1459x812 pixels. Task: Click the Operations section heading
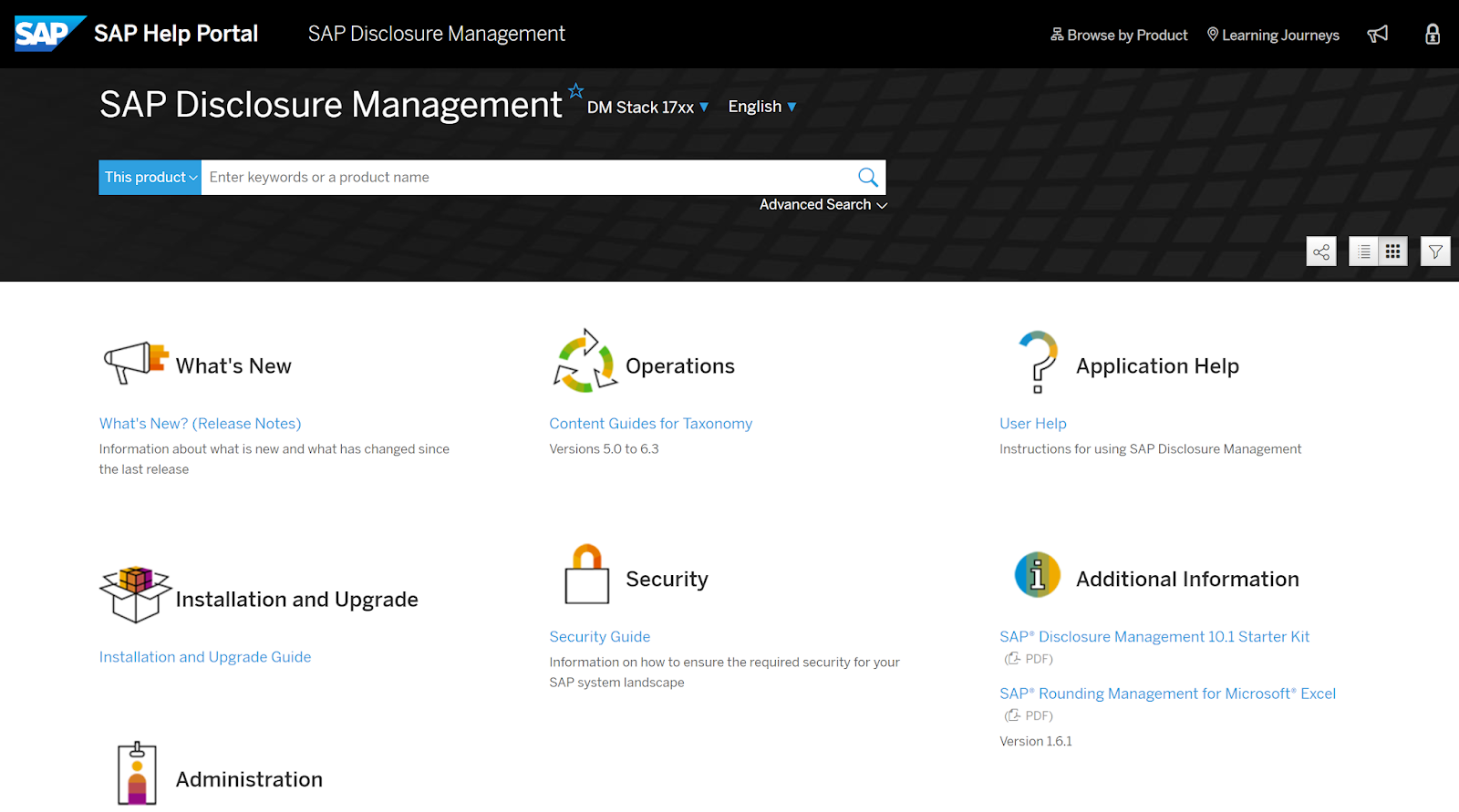coord(680,366)
